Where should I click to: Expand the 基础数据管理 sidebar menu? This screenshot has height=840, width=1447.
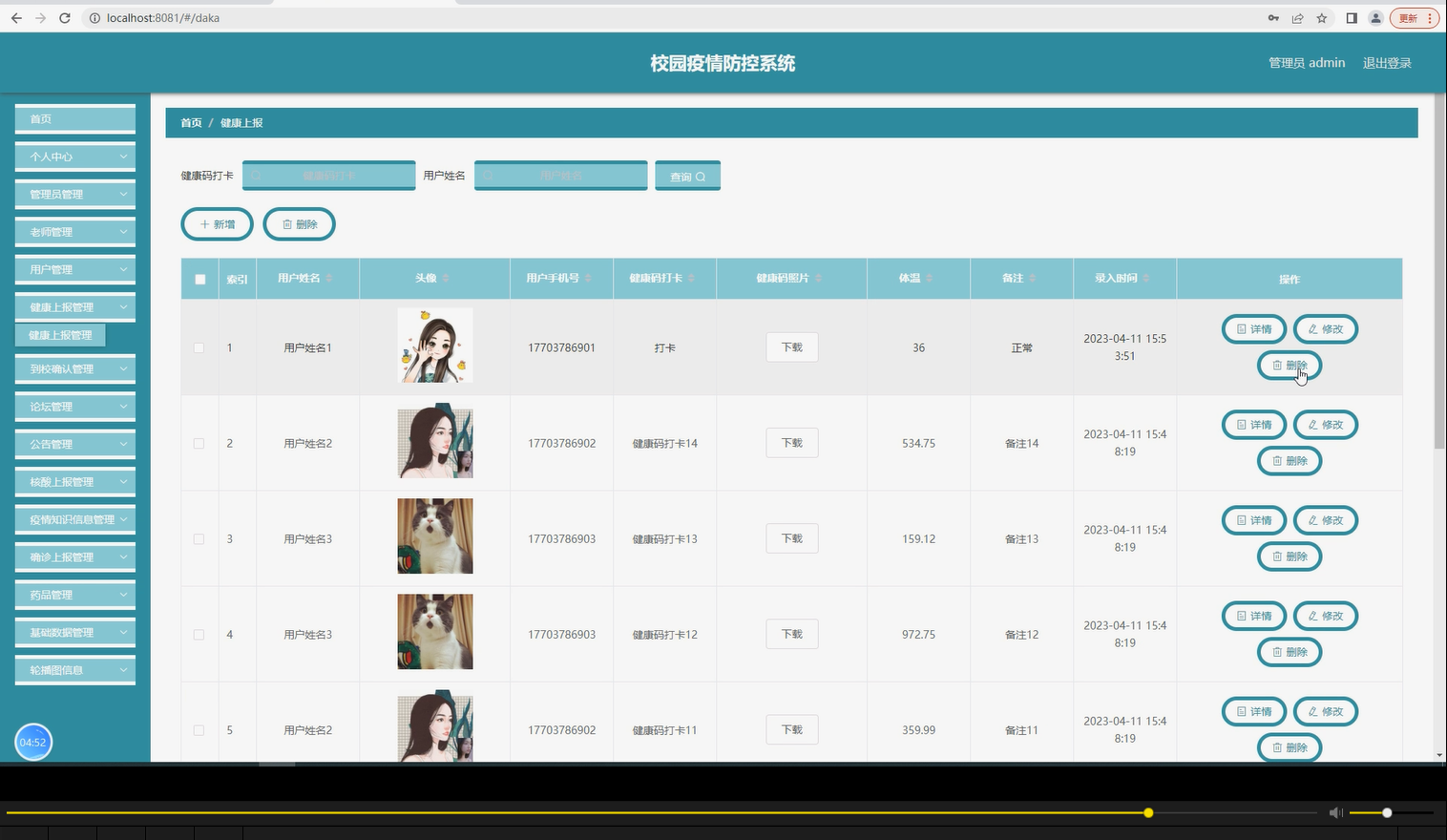coord(75,632)
